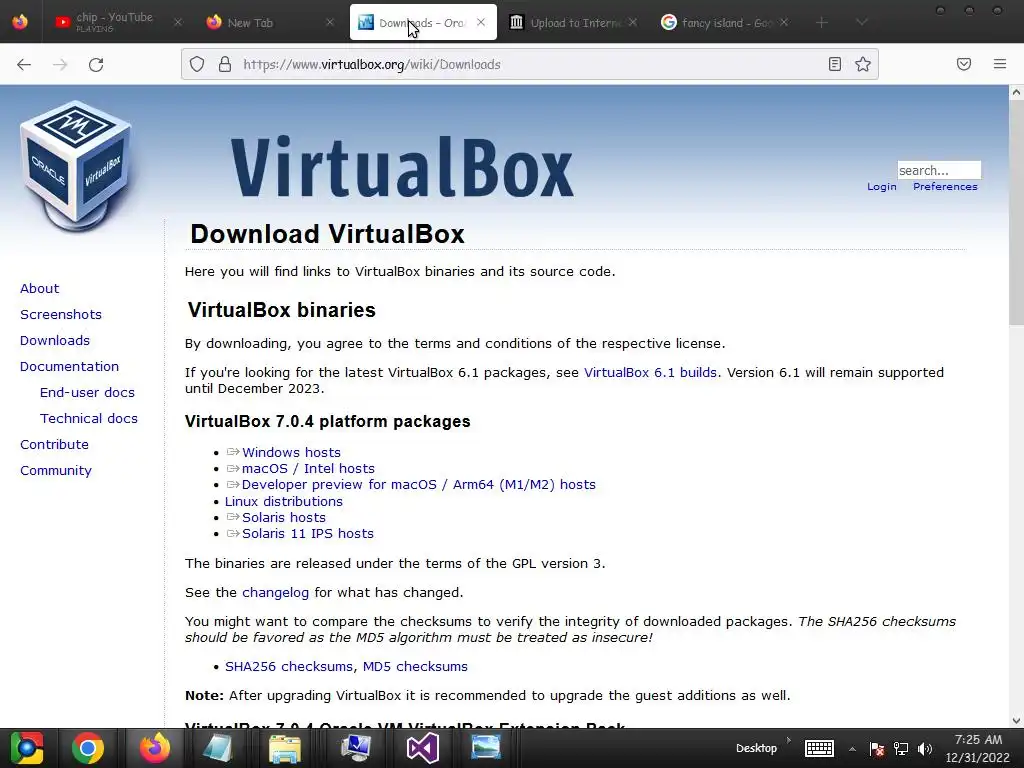Toggle reader view icon in address bar

click(835, 64)
